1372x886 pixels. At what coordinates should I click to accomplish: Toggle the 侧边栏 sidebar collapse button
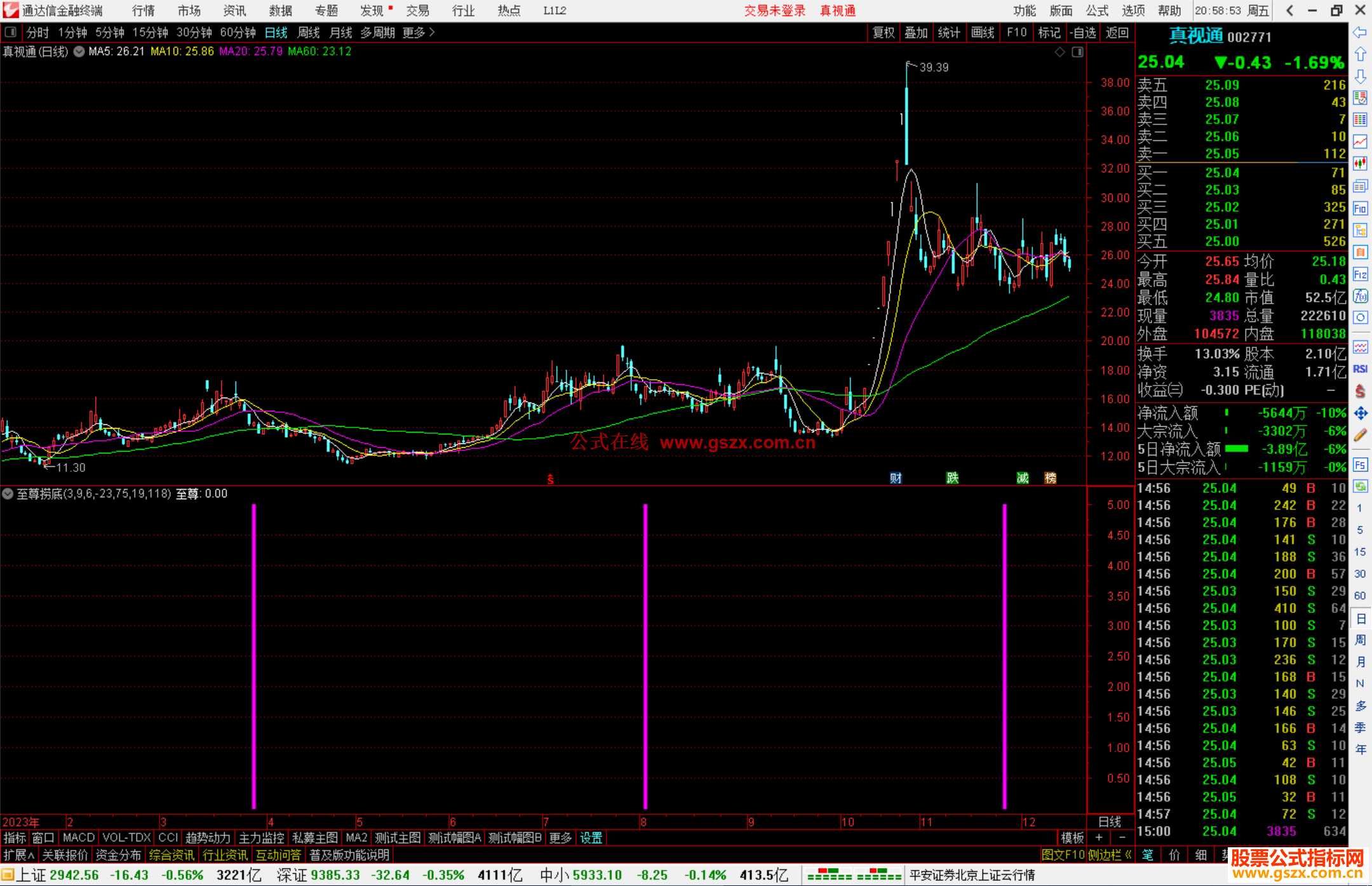[x=1109, y=855]
